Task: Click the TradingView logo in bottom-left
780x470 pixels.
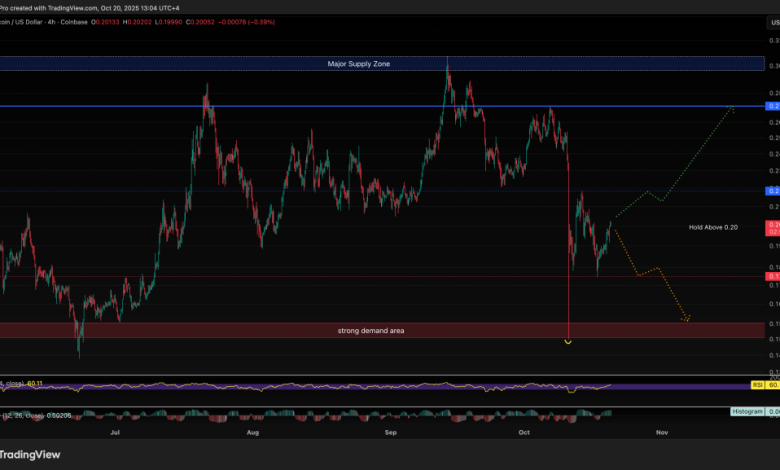Action: tap(30, 454)
